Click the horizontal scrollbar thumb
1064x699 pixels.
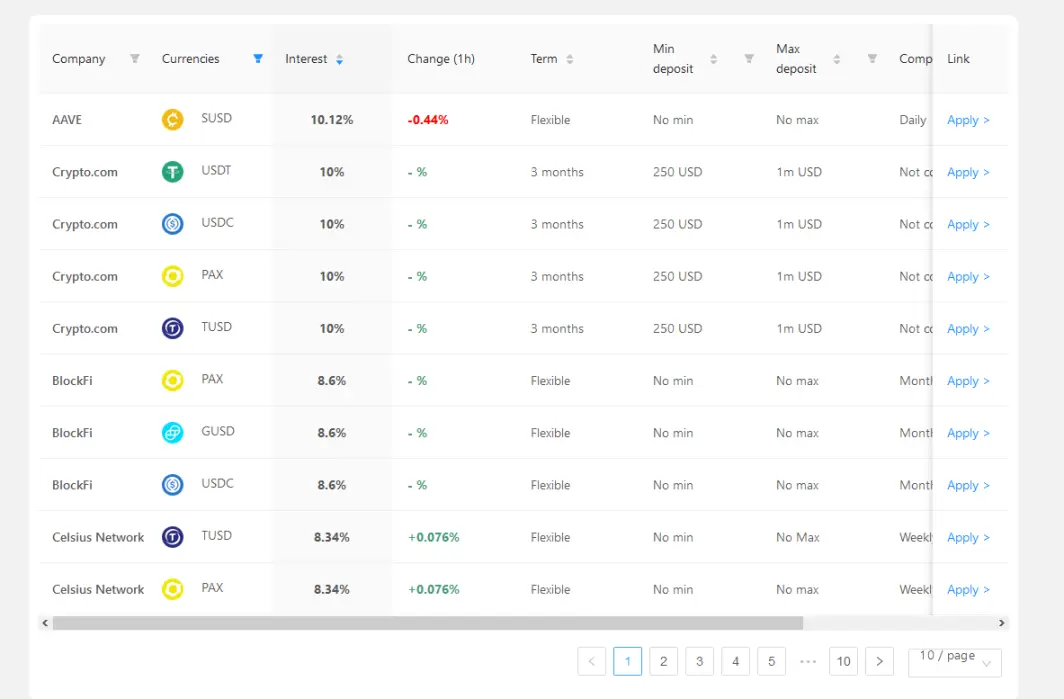[428, 623]
